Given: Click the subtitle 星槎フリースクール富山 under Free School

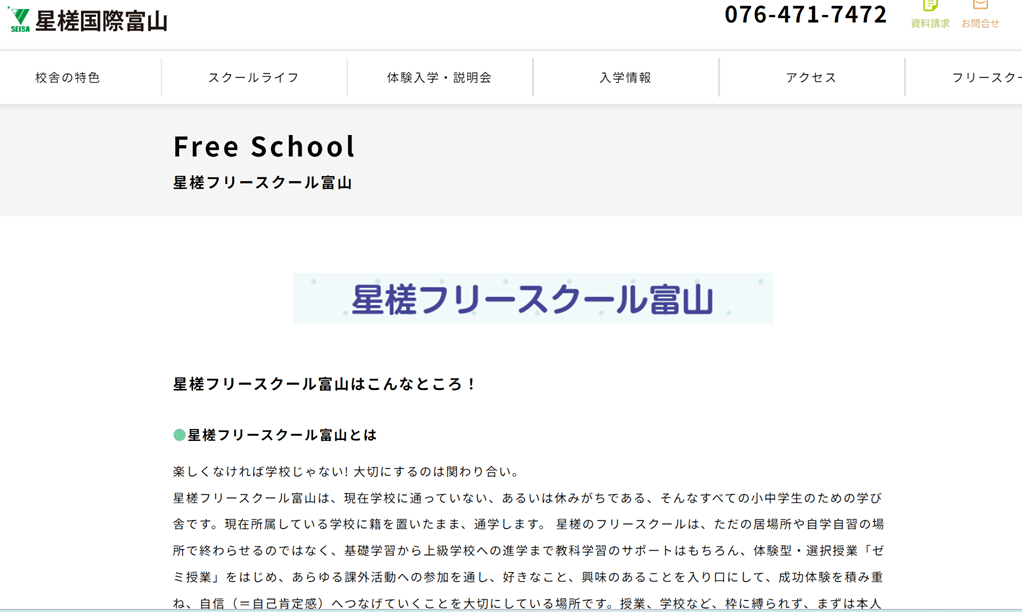Looking at the screenshot, I should [x=263, y=183].
